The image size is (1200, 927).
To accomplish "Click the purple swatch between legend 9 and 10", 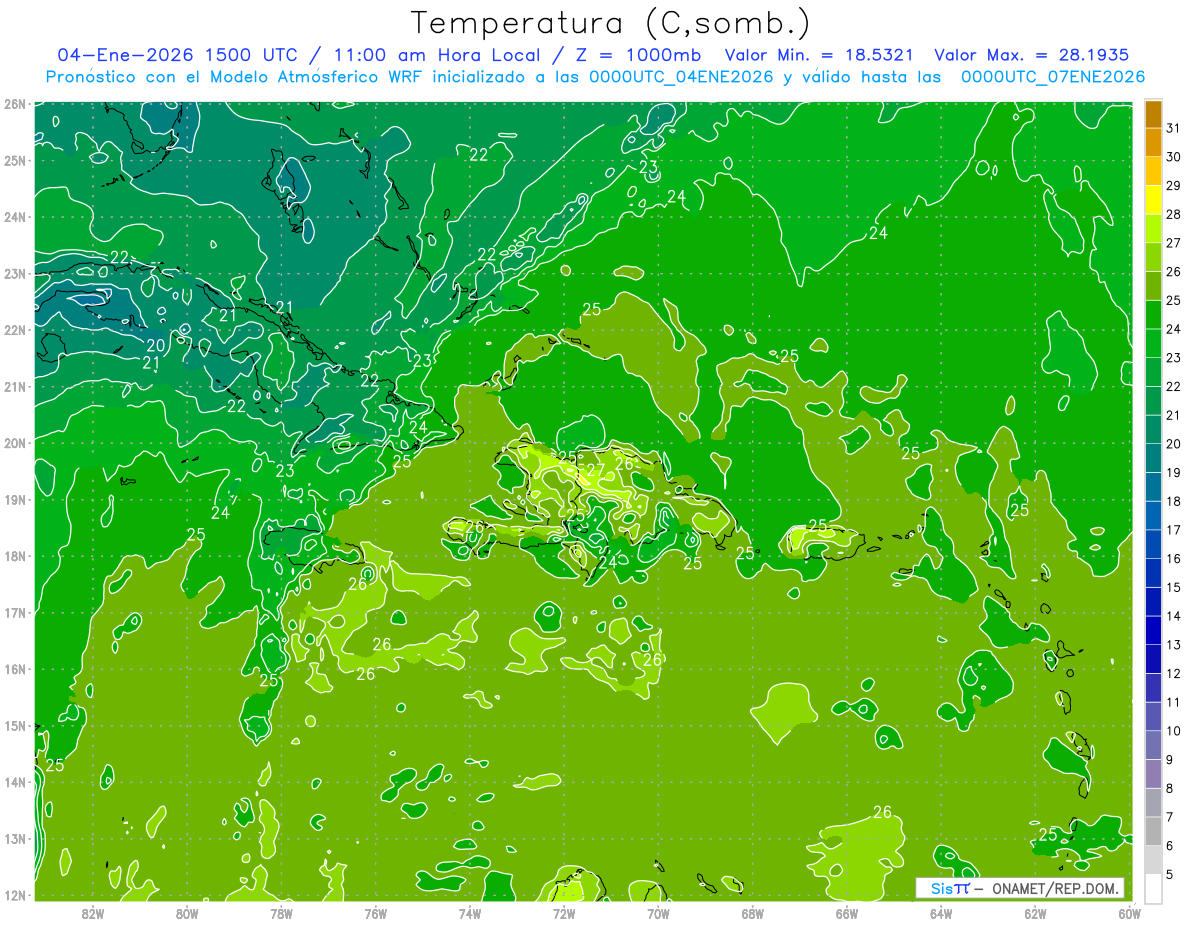I will click(1154, 744).
